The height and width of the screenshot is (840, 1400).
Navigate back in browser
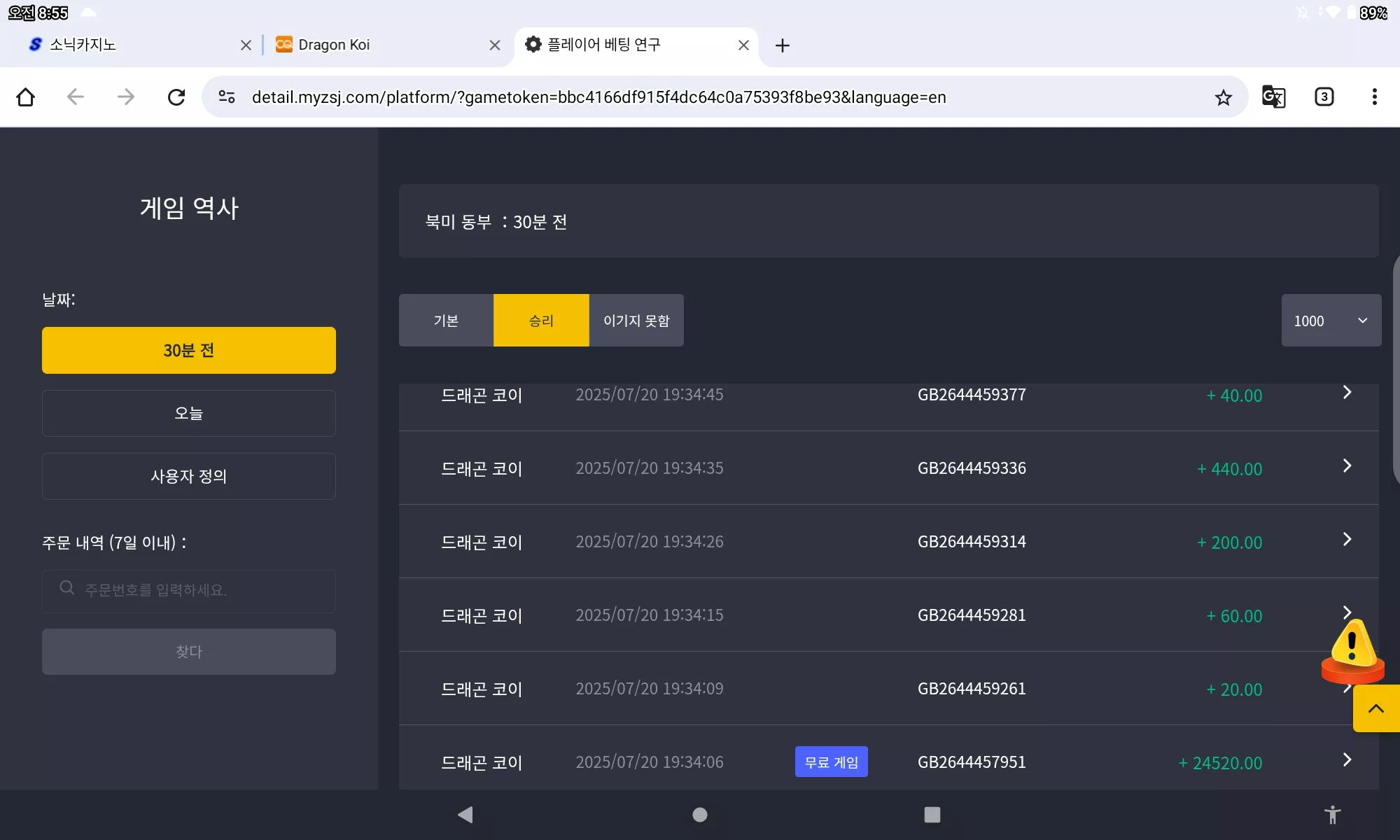tap(76, 97)
